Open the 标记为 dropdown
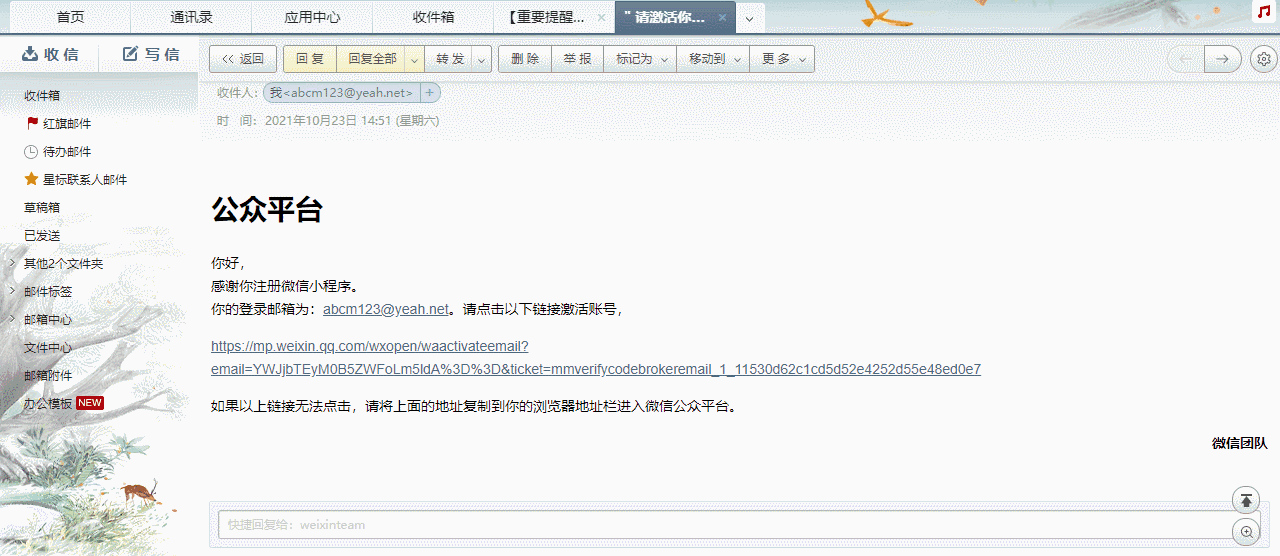Viewport: 1280px width, 556px height. click(640, 59)
